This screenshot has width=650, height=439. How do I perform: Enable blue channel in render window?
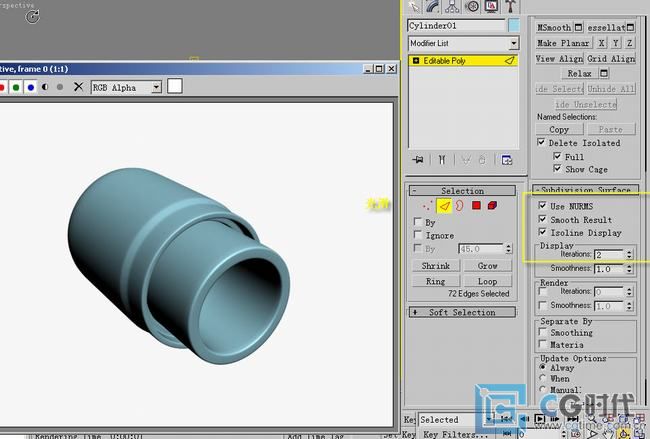tap(31, 87)
